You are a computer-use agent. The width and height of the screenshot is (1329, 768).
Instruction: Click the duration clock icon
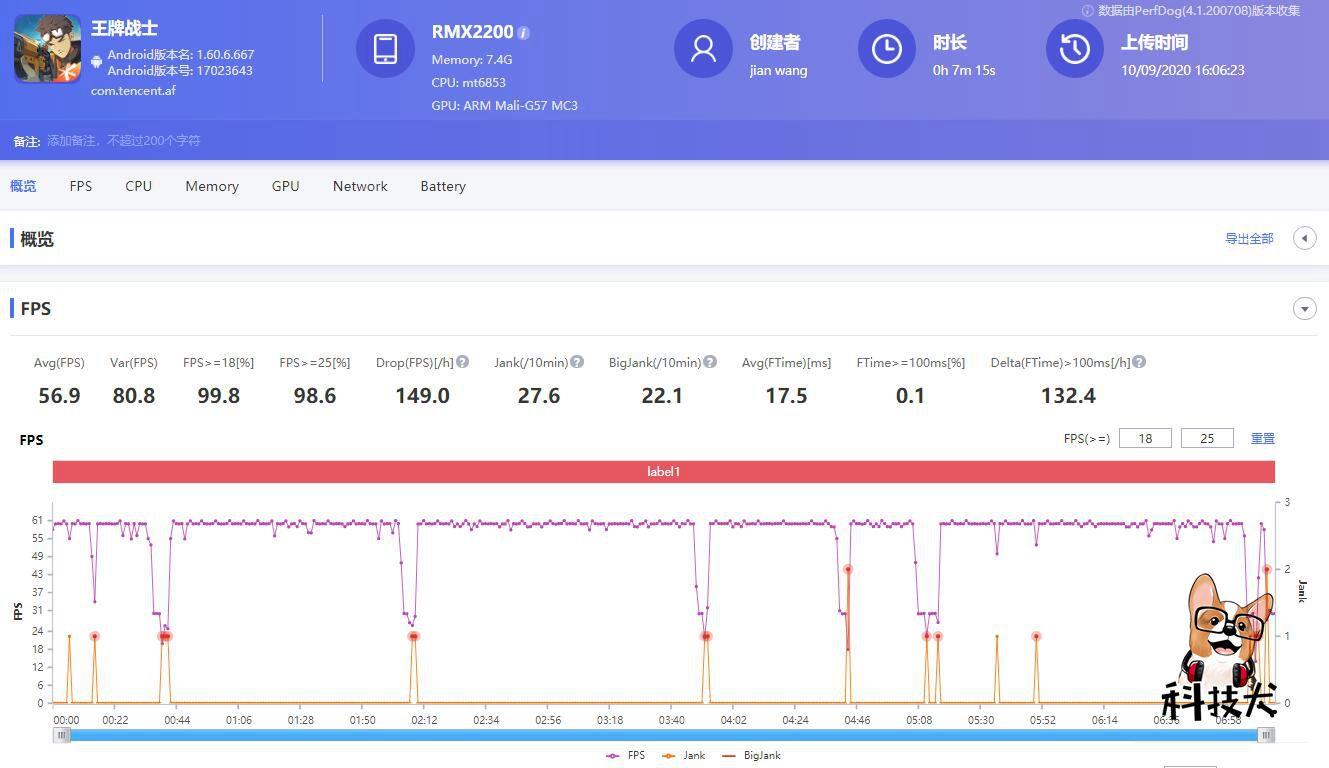pos(886,48)
